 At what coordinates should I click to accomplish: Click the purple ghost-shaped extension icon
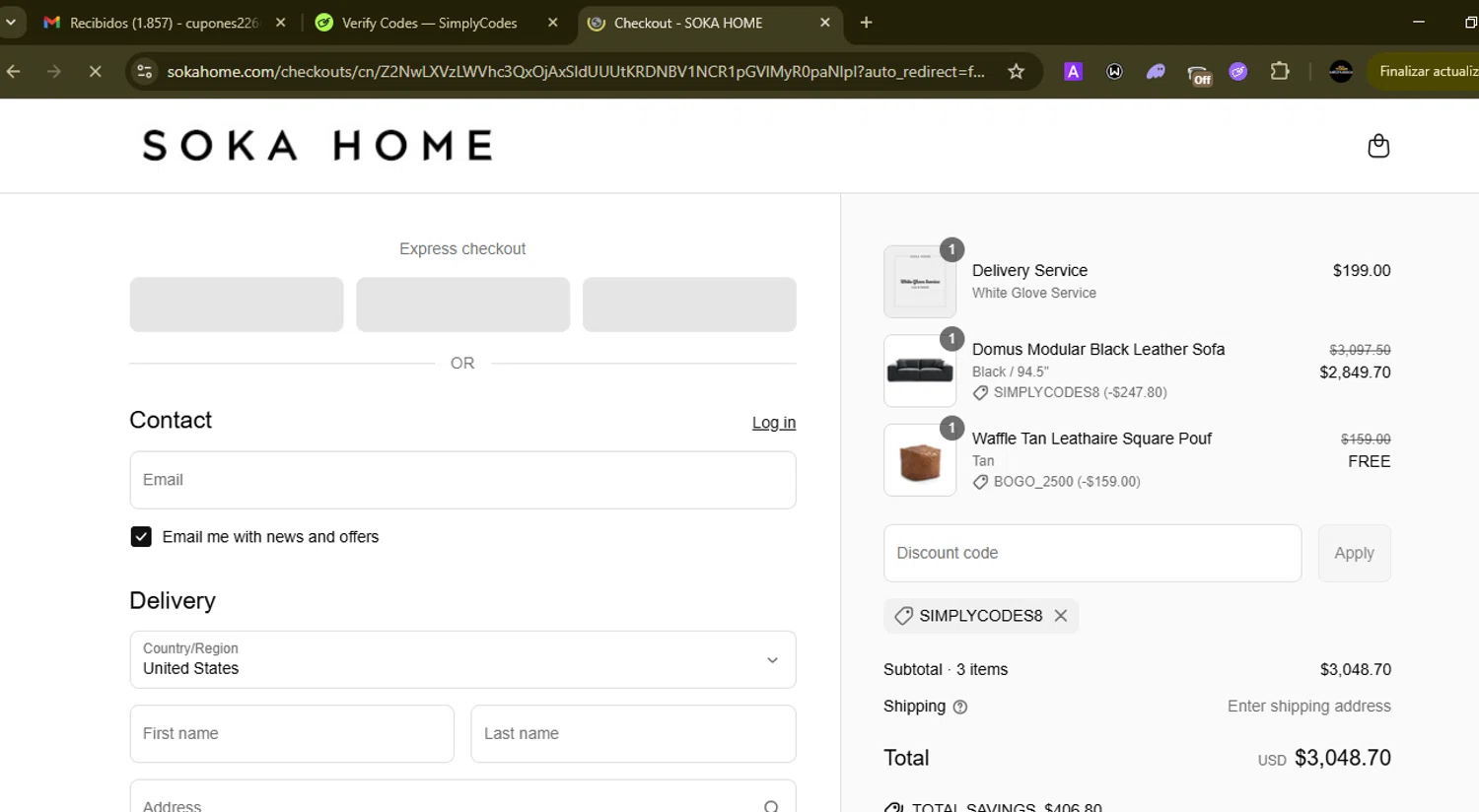pos(1156,71)
